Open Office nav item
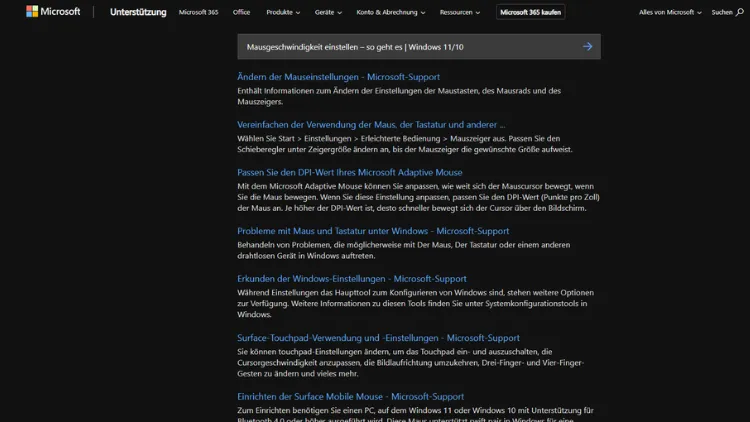Viewport: 750px width, 422px height. pos(242,12)
